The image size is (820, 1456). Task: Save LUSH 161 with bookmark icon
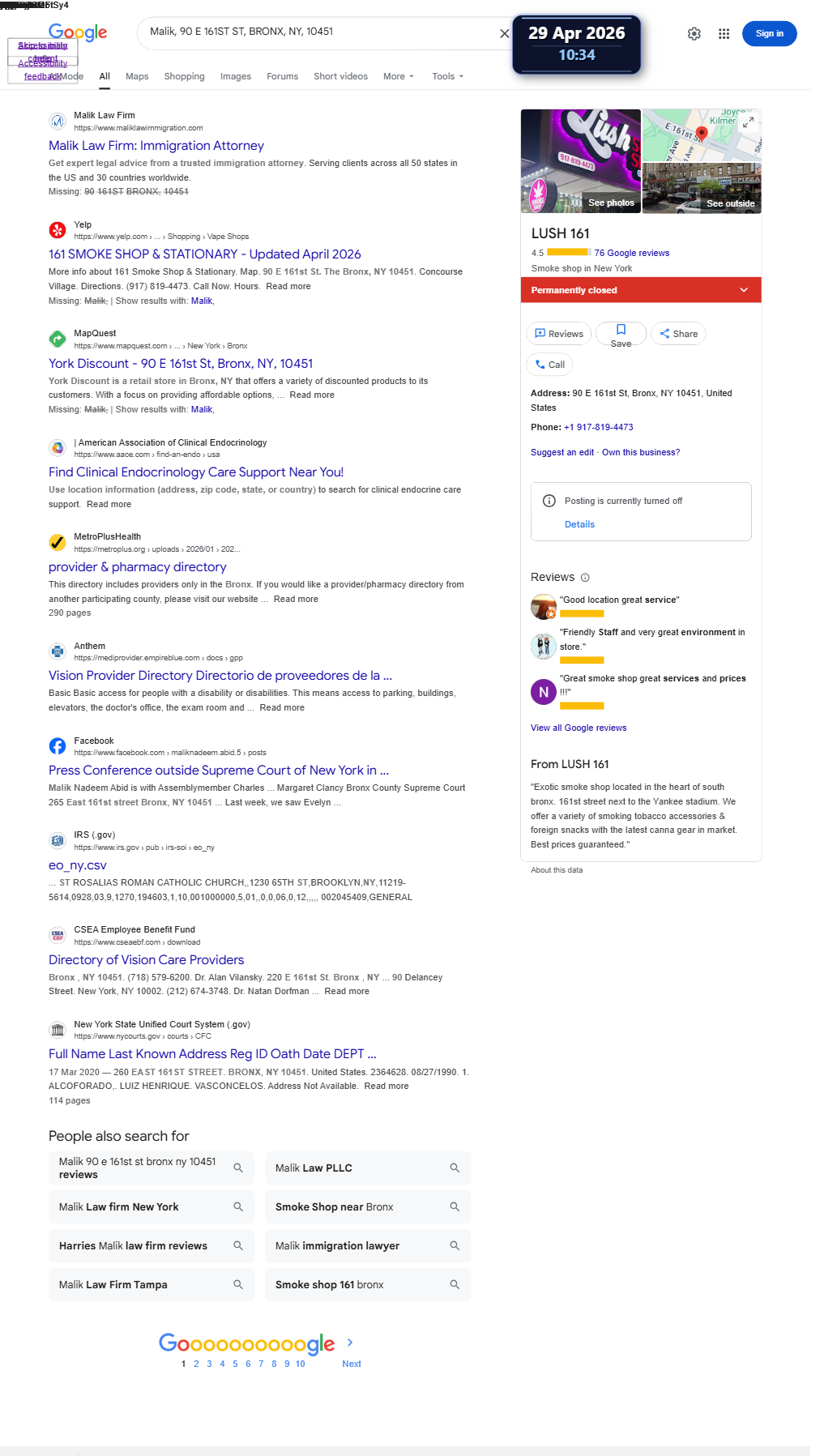click(x=621, y=334)
